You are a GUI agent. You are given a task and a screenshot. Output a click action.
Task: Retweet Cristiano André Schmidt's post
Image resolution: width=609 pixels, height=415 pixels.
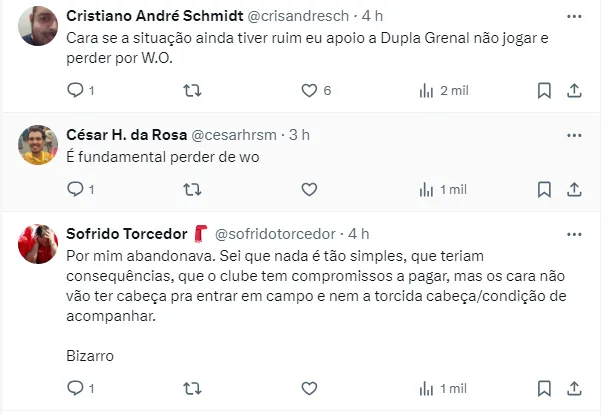193,90
